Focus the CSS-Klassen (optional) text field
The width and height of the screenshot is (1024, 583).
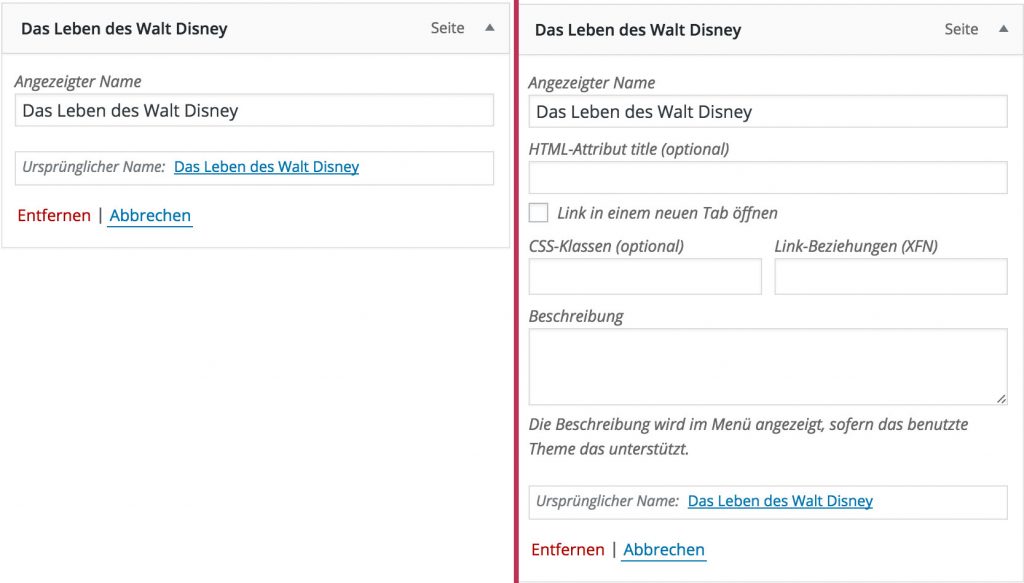[644, 276]
